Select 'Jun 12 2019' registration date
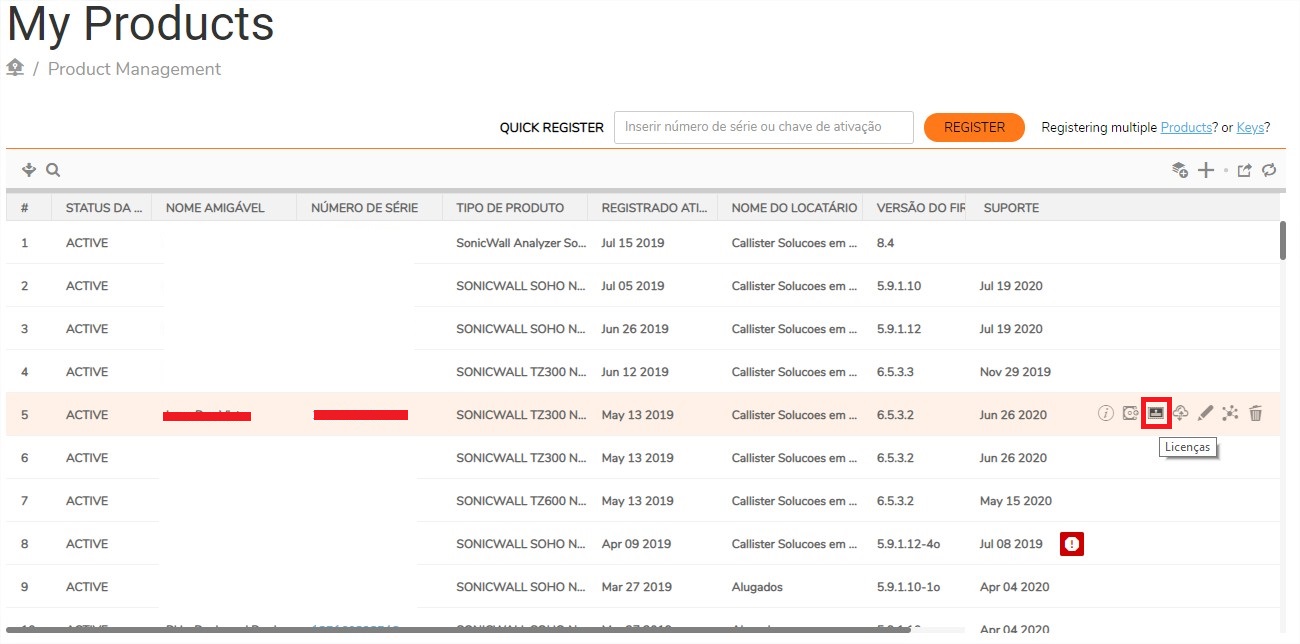 pos(635,372)
